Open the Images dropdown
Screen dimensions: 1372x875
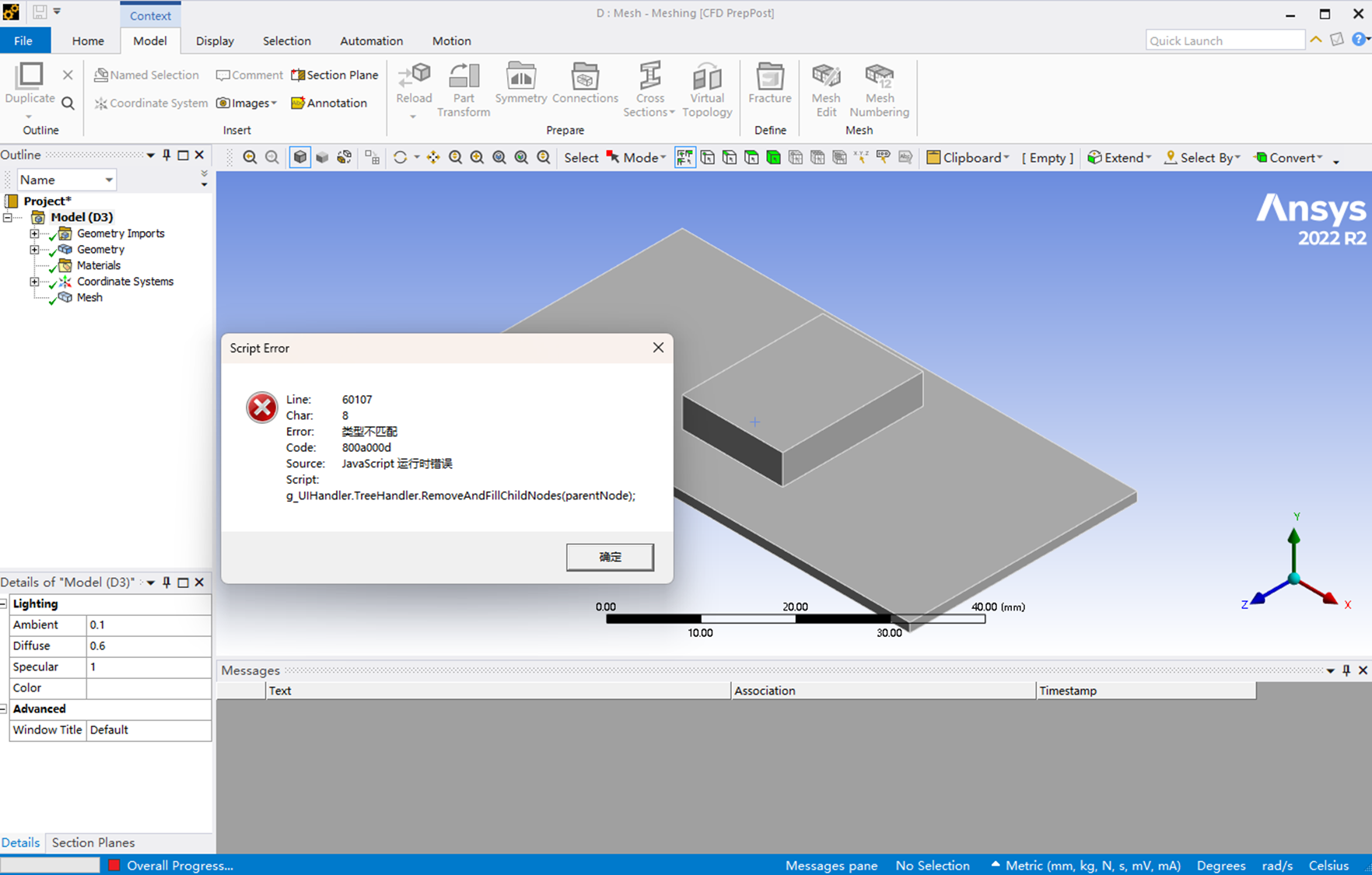point(247,103)
